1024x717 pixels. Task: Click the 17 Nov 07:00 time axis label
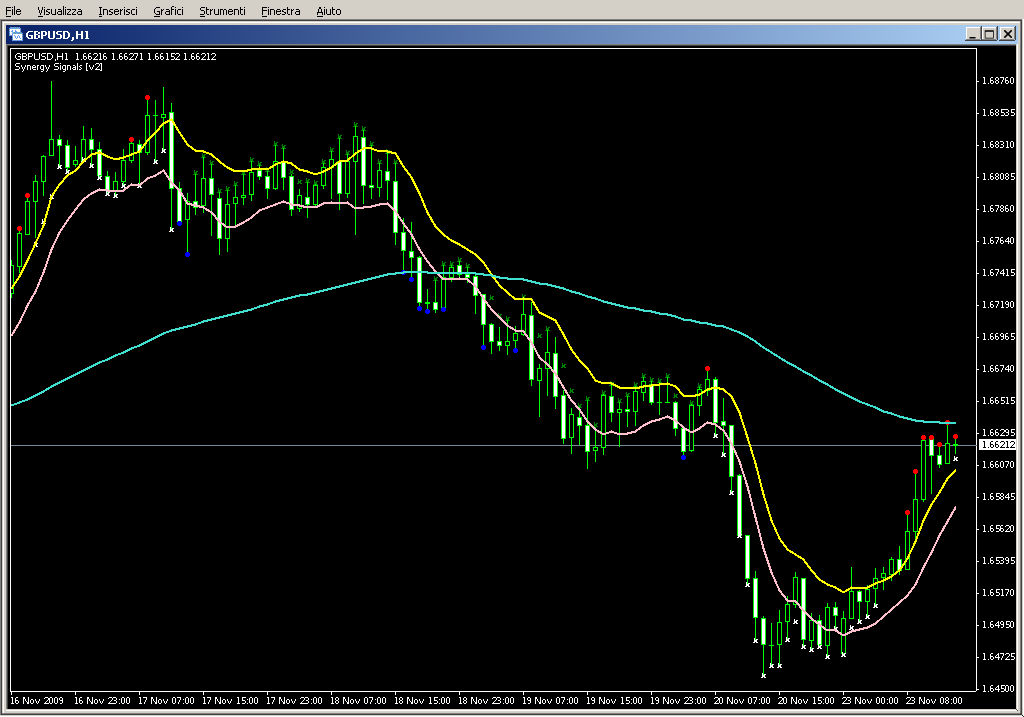[166, 701]
